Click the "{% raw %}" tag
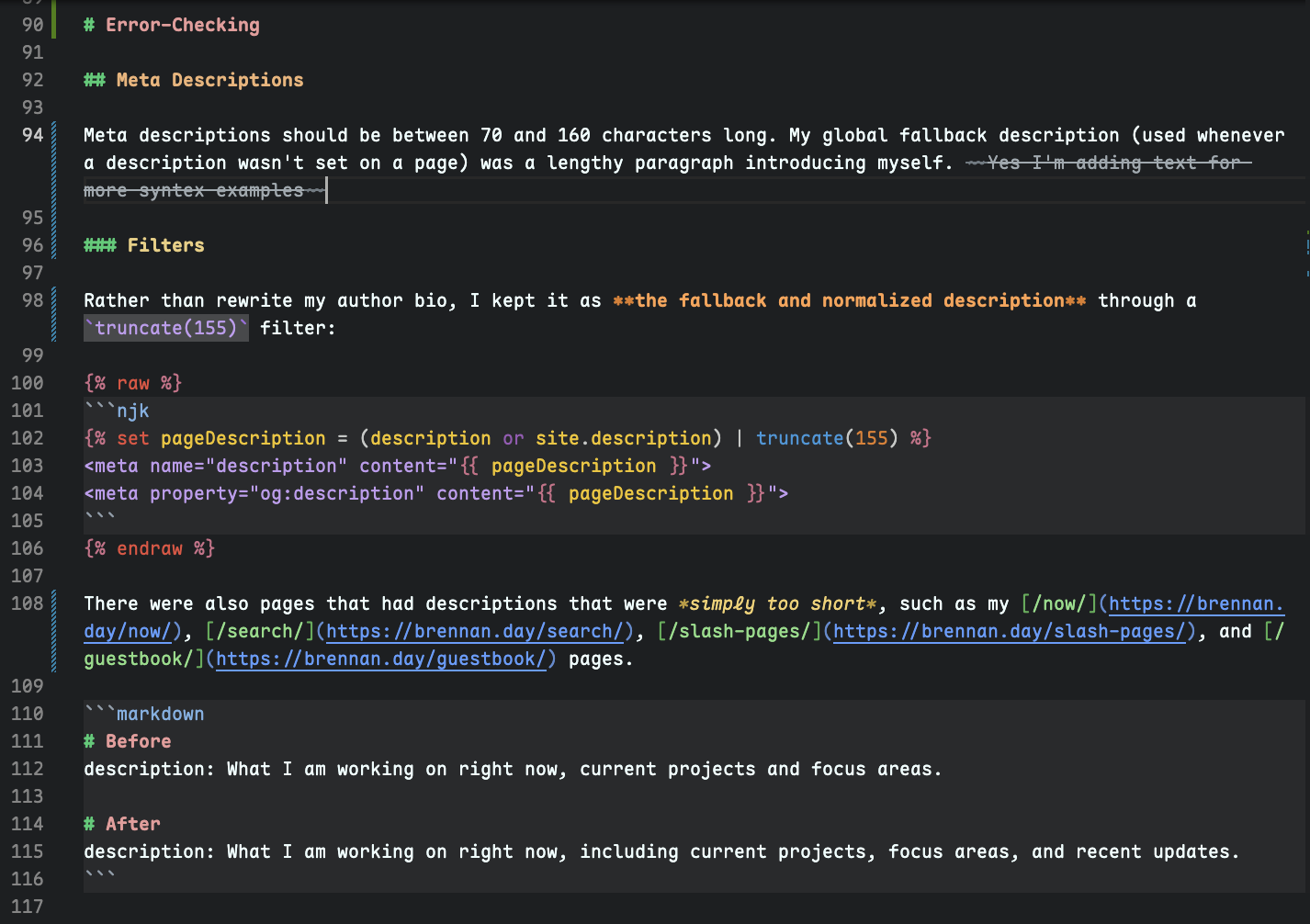The height and width of the screenshot is (924, 1310). click(x=133, y=383)
